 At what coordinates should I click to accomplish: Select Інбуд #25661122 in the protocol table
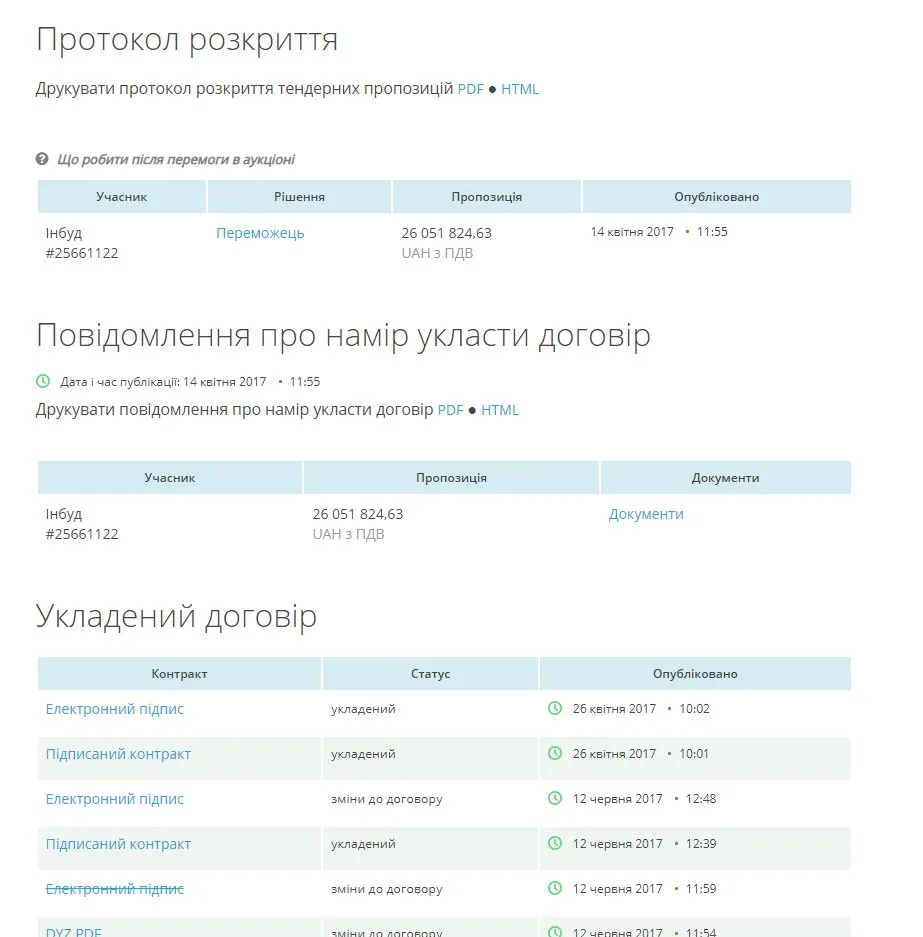pos(82,243)
